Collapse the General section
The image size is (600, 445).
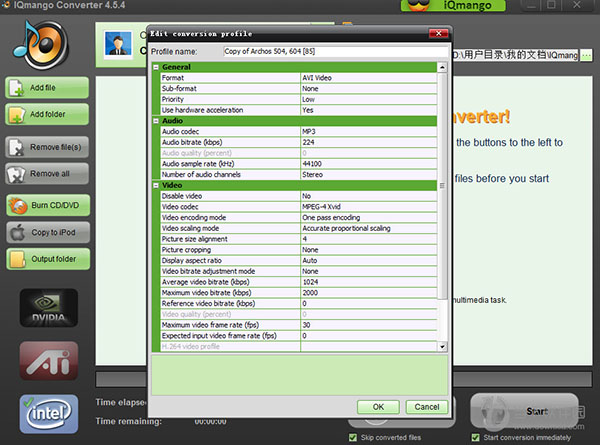(156, 67)
